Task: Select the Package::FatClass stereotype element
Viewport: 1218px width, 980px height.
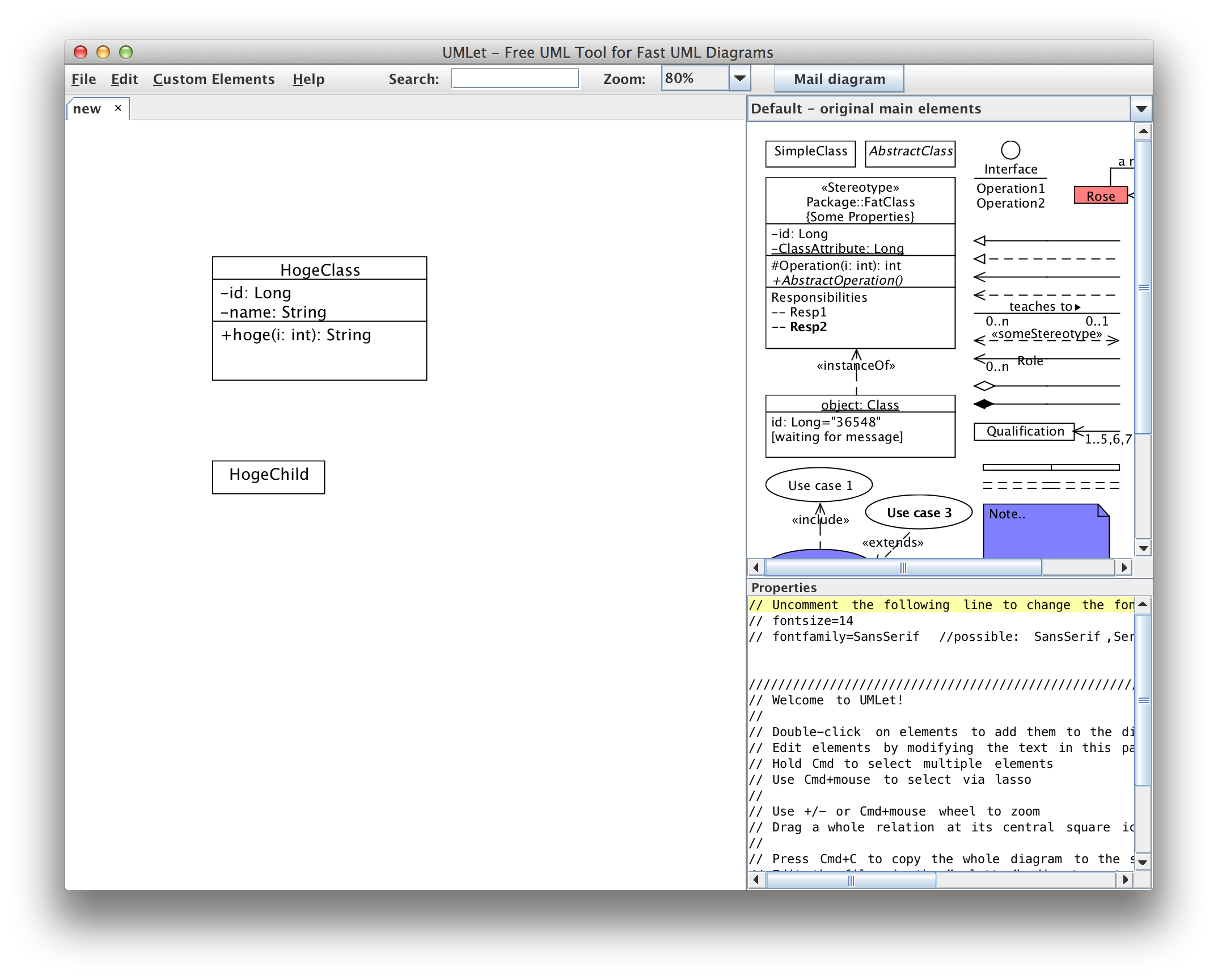Action: tap(860, 263)
